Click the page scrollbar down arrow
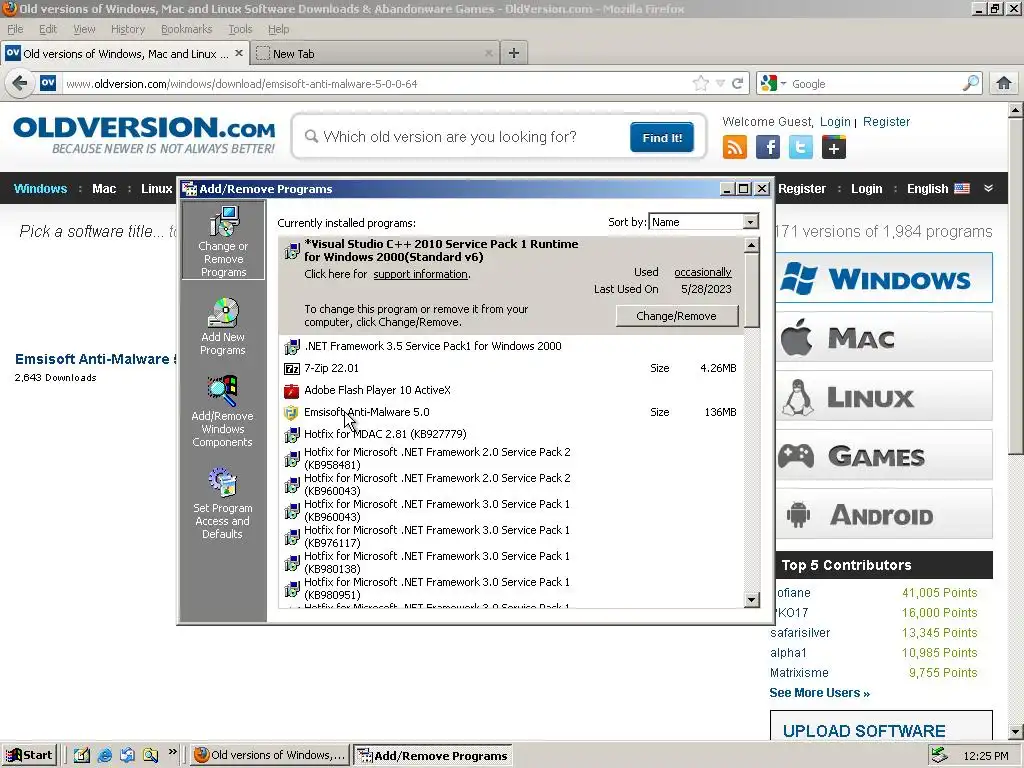The image size is (1024, 768). pos(1016,731)
